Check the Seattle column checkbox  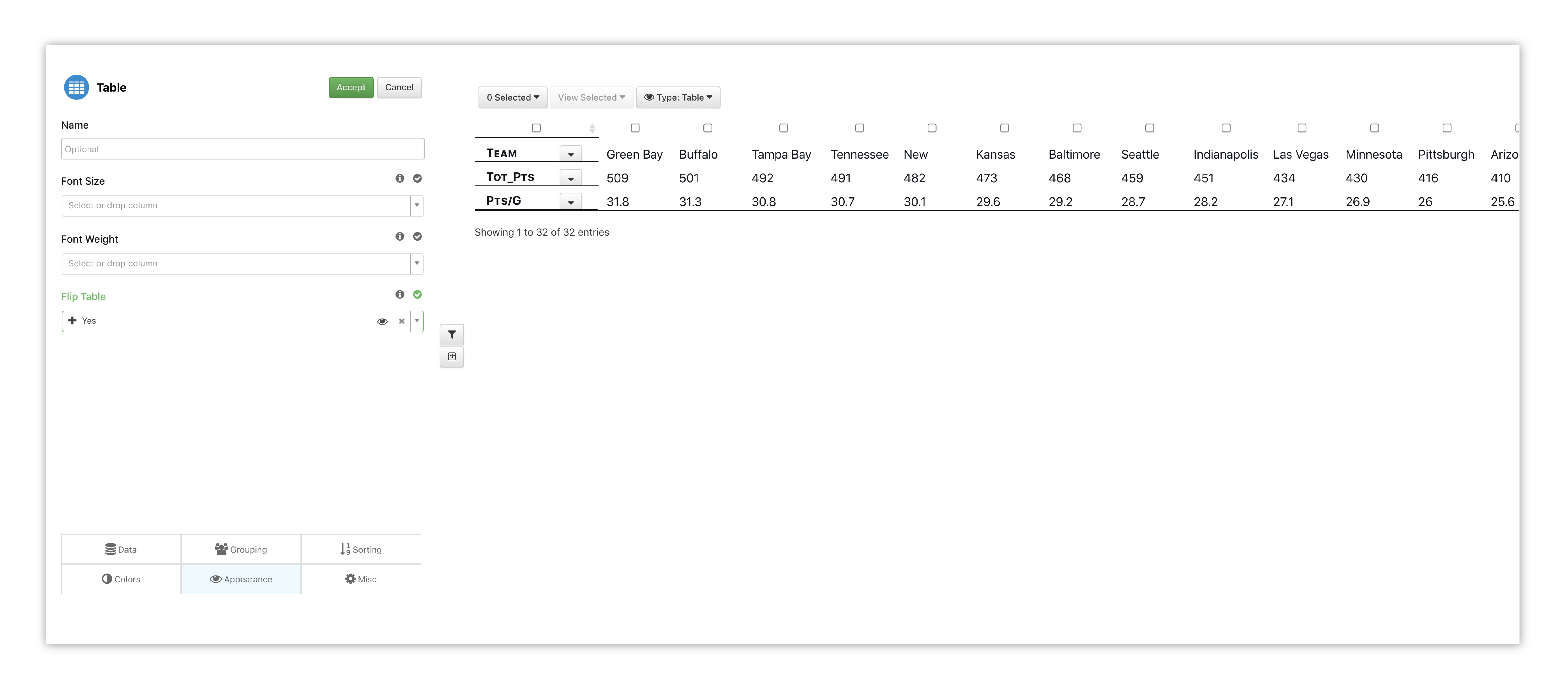pyautogui.click(x=1149, y=128)
